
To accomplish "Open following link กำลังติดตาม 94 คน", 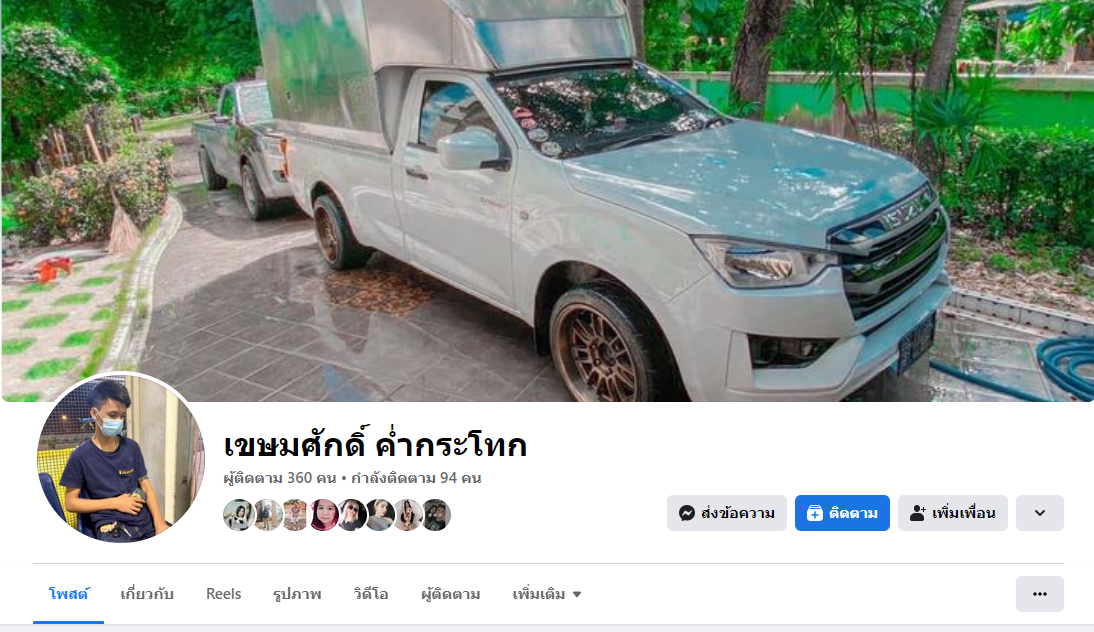I will [x=416, y=479].
